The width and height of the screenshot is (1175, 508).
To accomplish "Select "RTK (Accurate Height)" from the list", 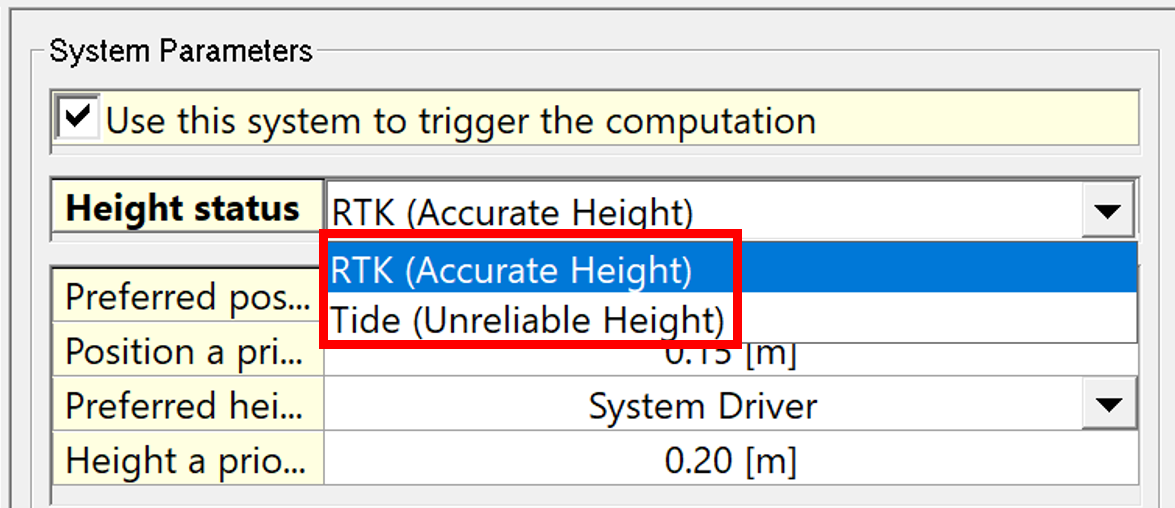I will (511, 270).
